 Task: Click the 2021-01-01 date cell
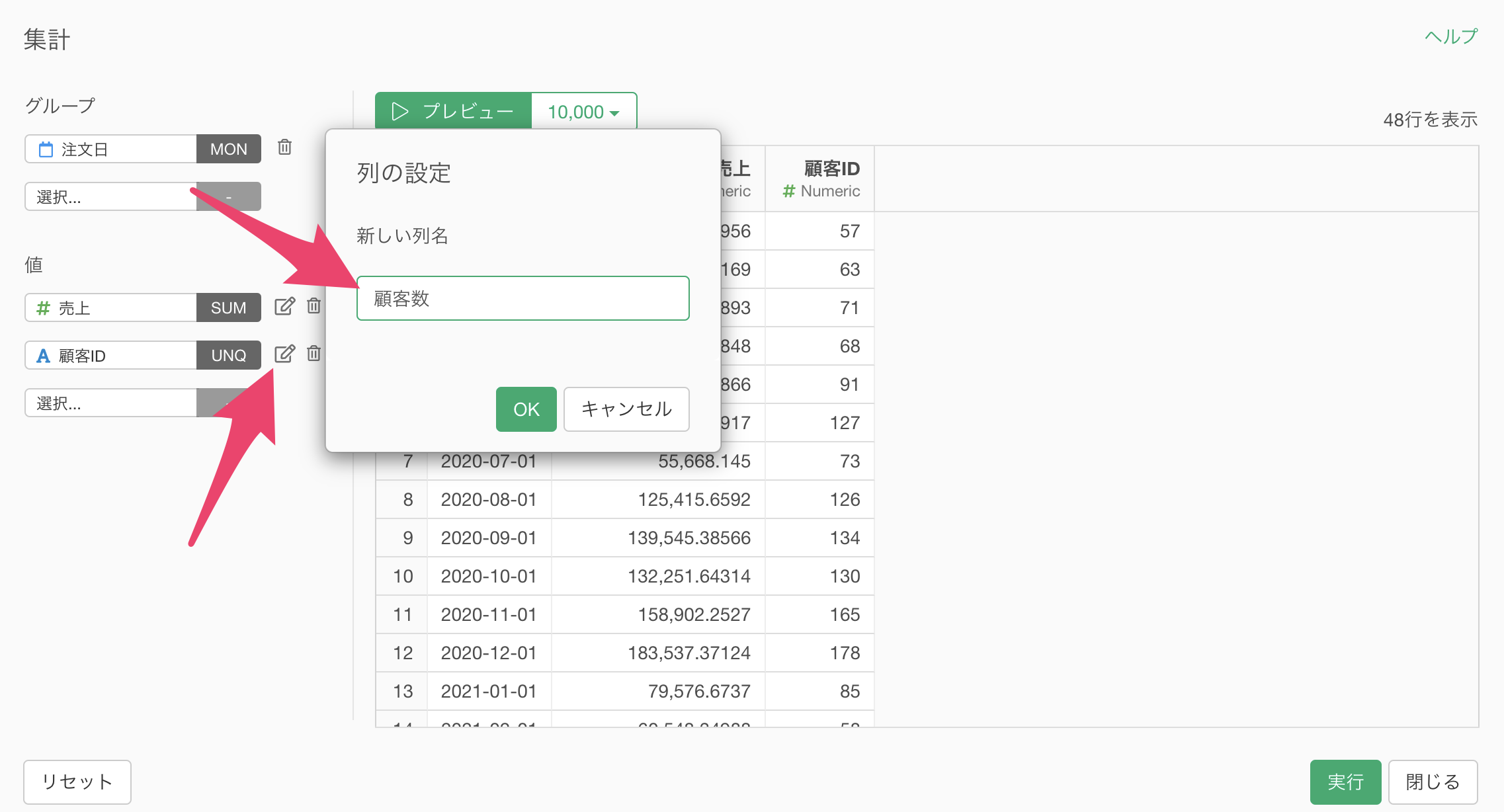[x=489, y=691]
